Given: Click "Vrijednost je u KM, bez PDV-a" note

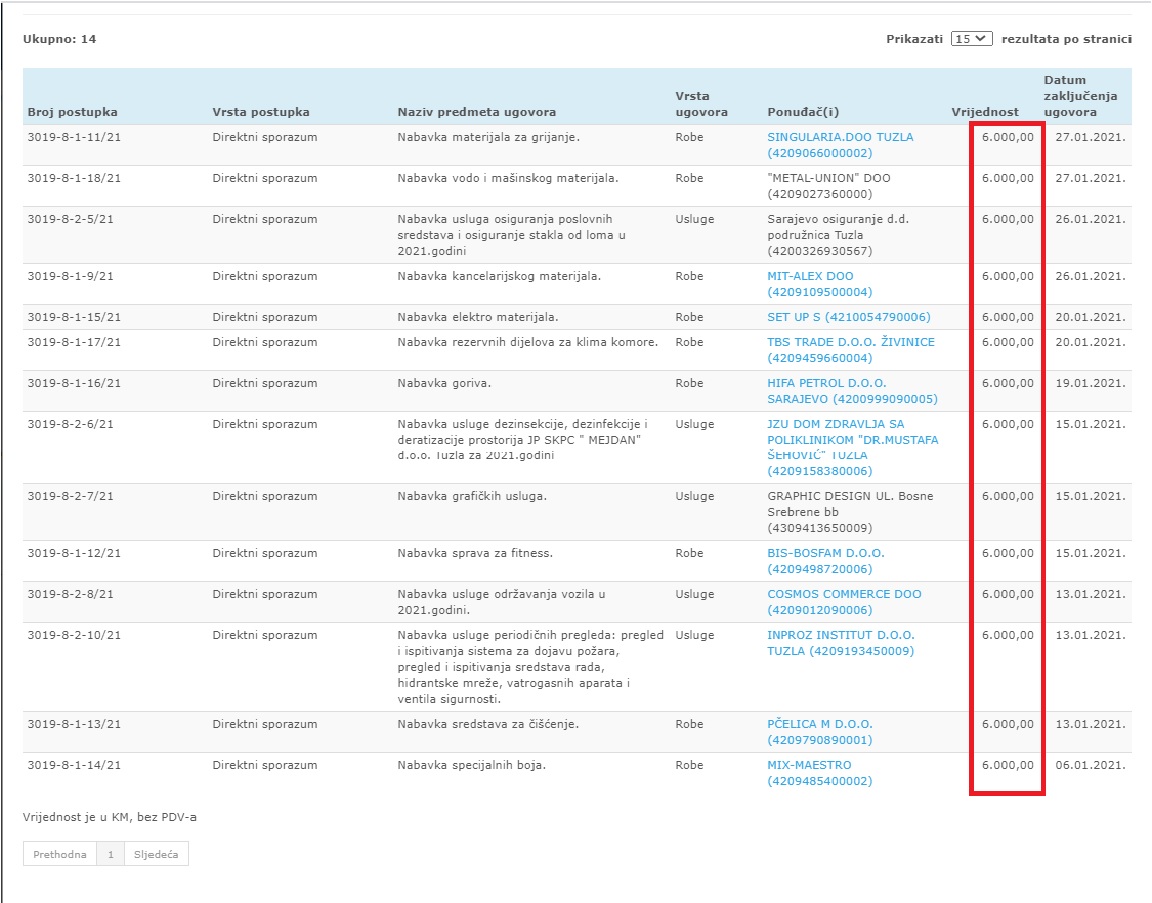Looking at the screenshot, I should click(109, 817).
